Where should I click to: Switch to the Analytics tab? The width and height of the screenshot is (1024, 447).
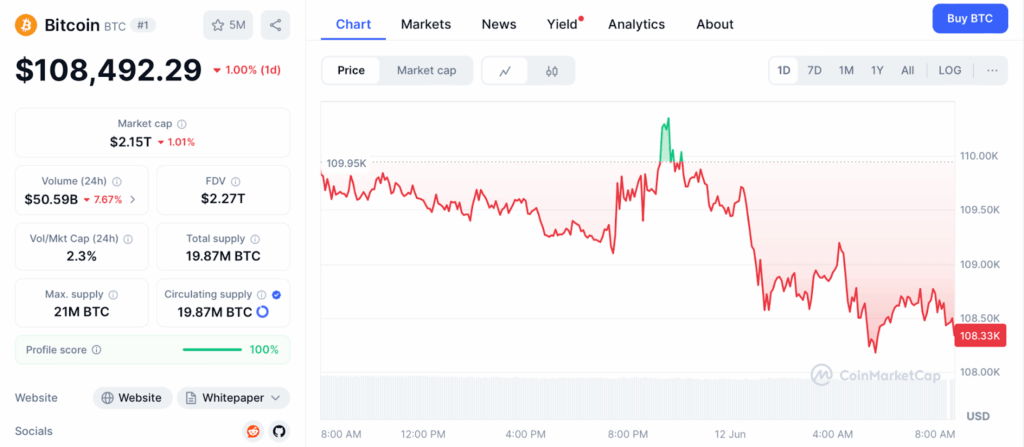636,24
